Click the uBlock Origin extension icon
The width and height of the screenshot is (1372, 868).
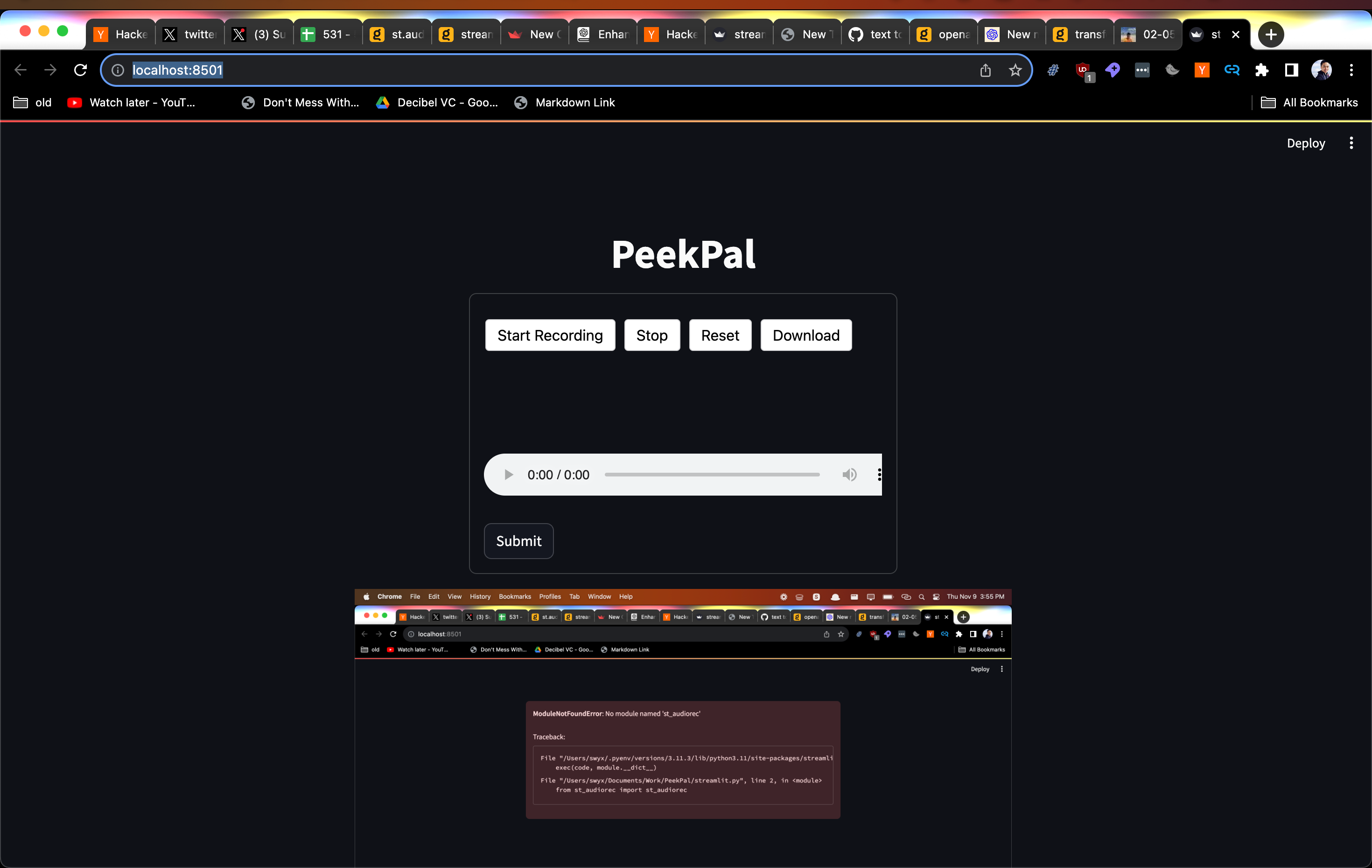point(1083,70)
